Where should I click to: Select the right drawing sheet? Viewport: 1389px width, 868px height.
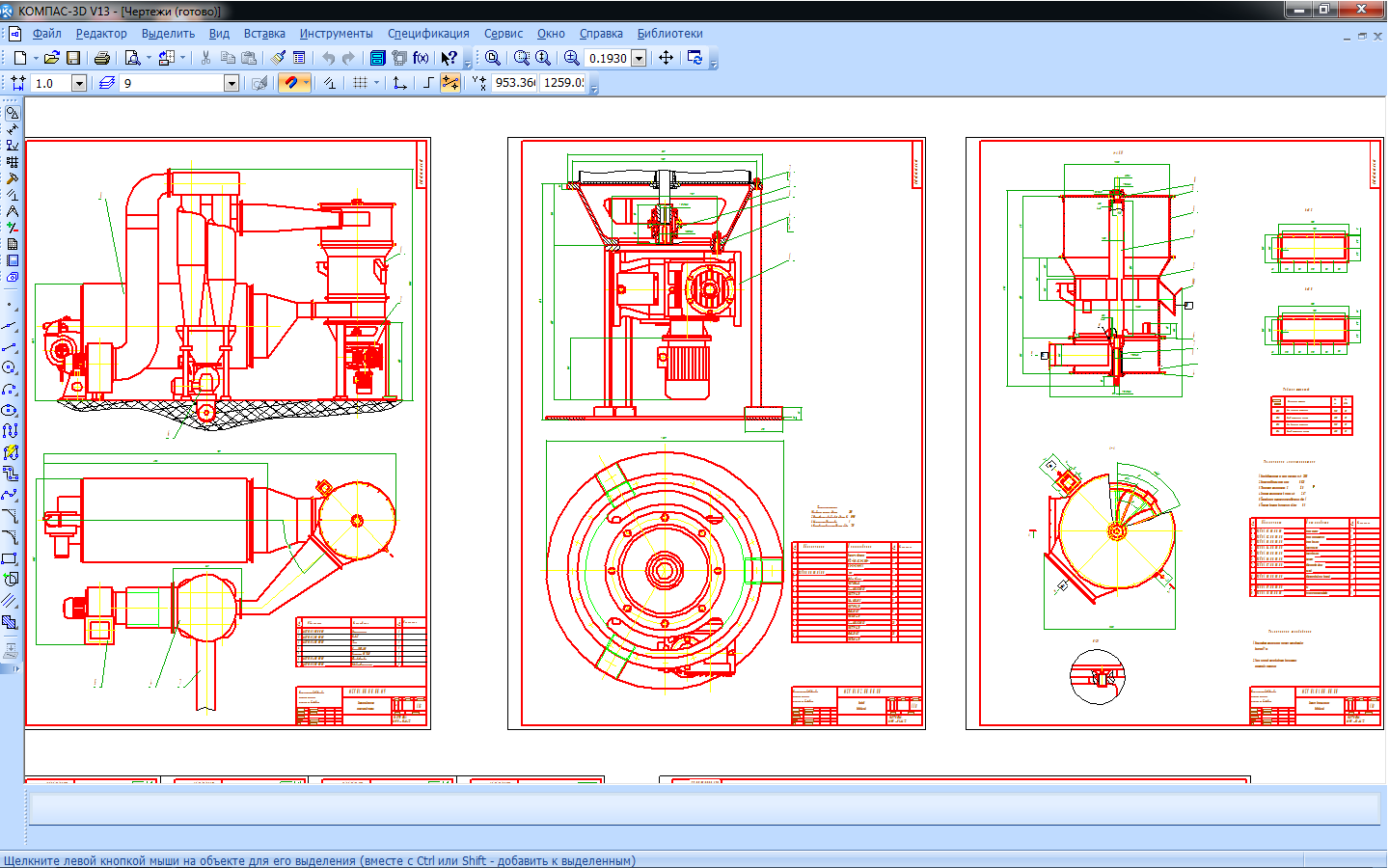pyautogui.click(x=1175, y=433)
